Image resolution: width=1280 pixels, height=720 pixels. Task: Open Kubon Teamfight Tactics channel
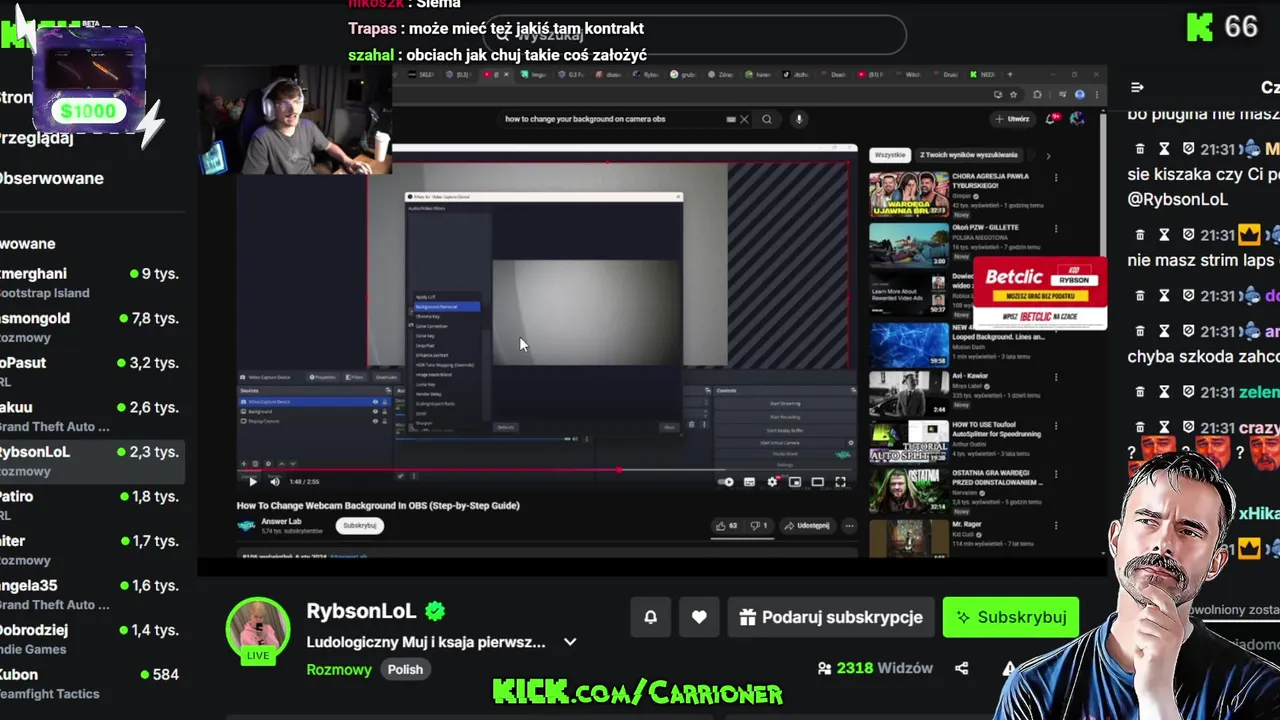click(90, 683)
